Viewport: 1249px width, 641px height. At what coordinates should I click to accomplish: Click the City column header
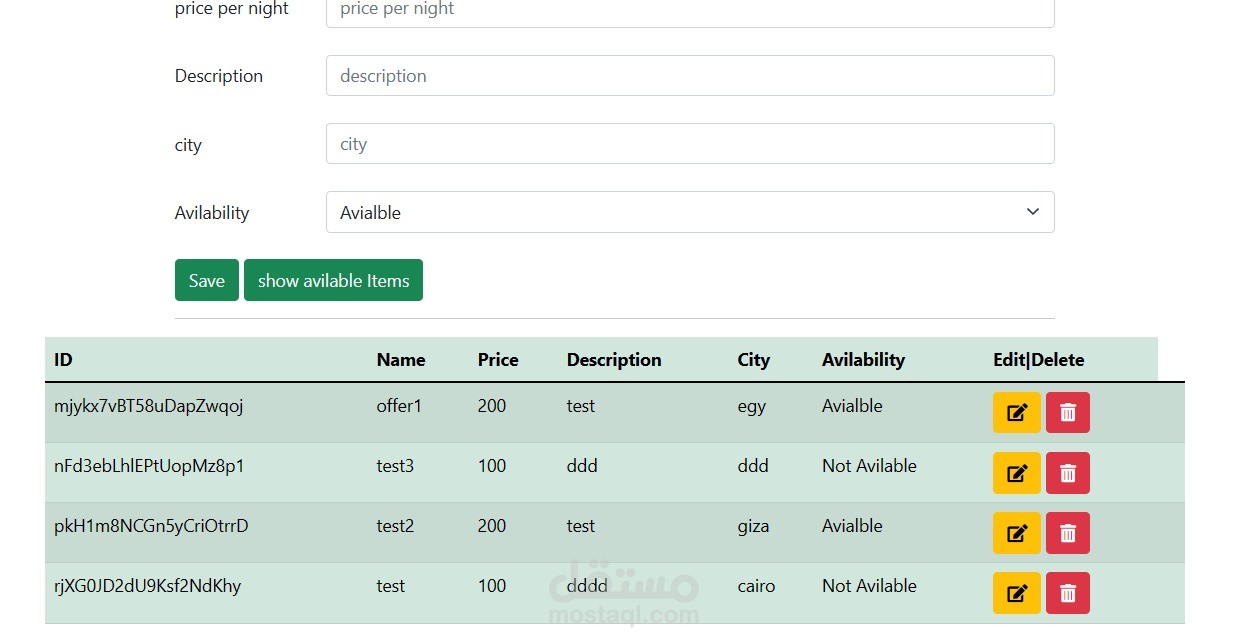753,360
